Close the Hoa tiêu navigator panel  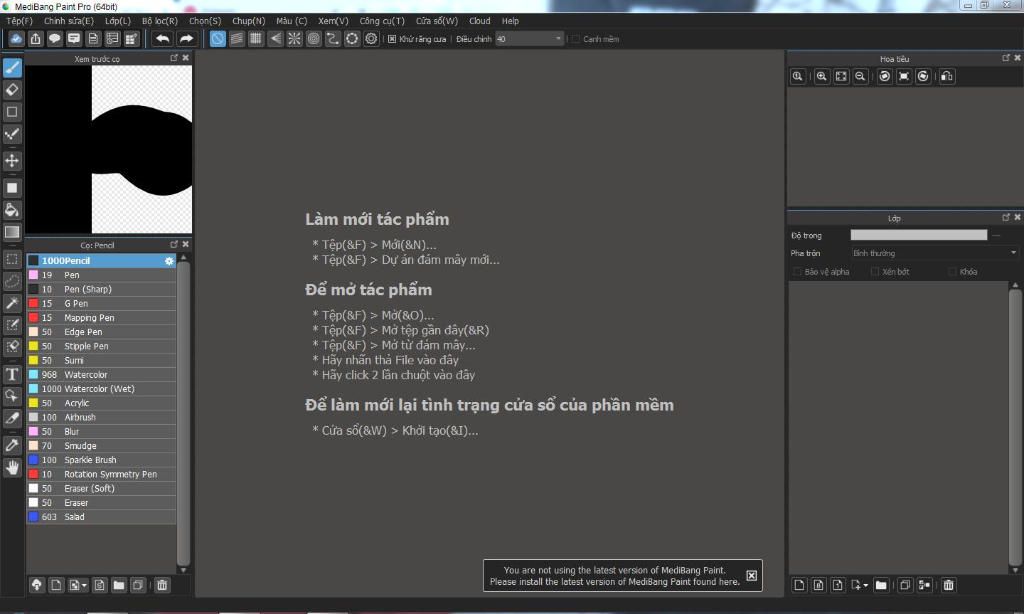(1017, 58)
